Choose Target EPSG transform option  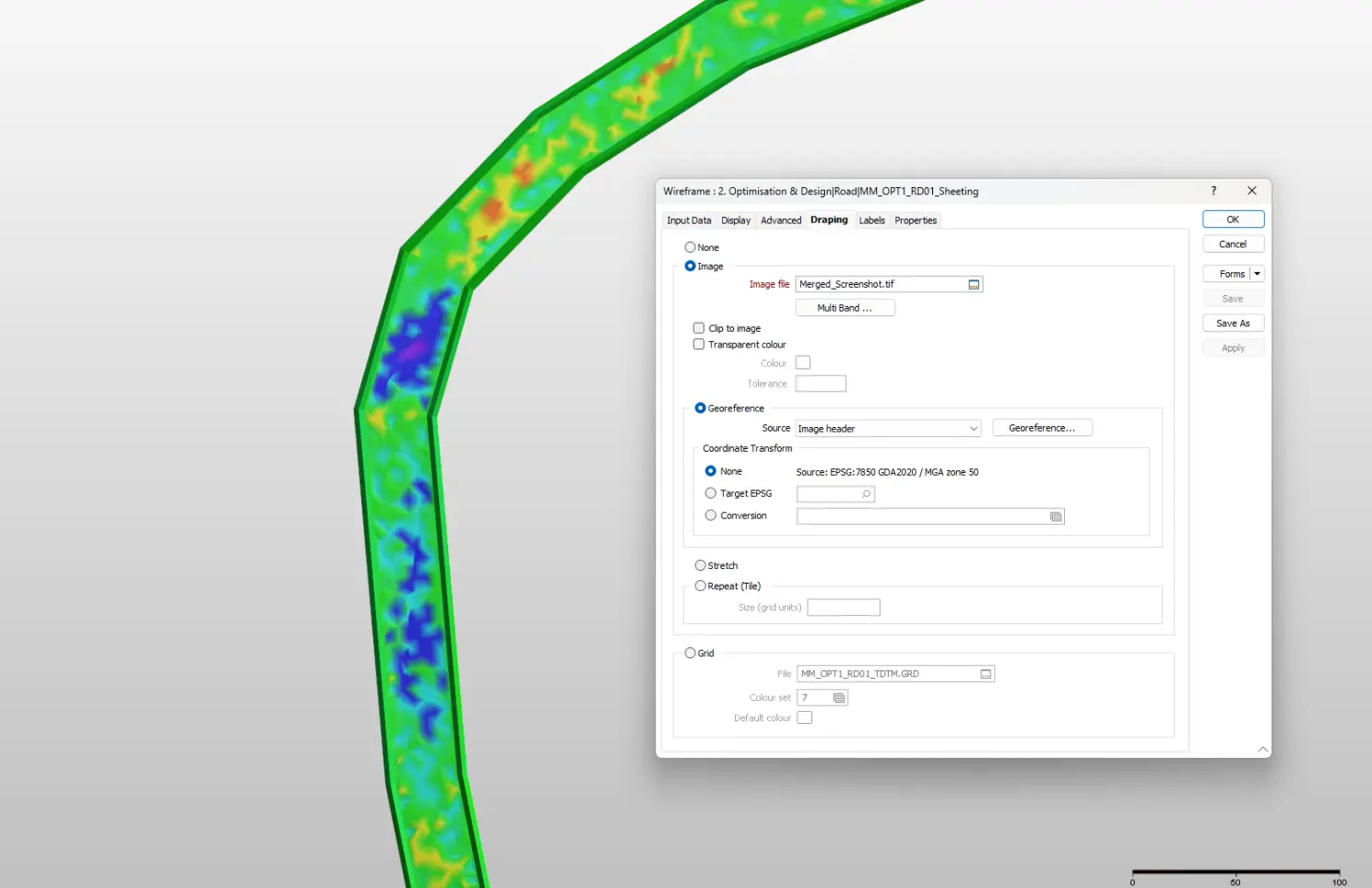pos(711,493)
